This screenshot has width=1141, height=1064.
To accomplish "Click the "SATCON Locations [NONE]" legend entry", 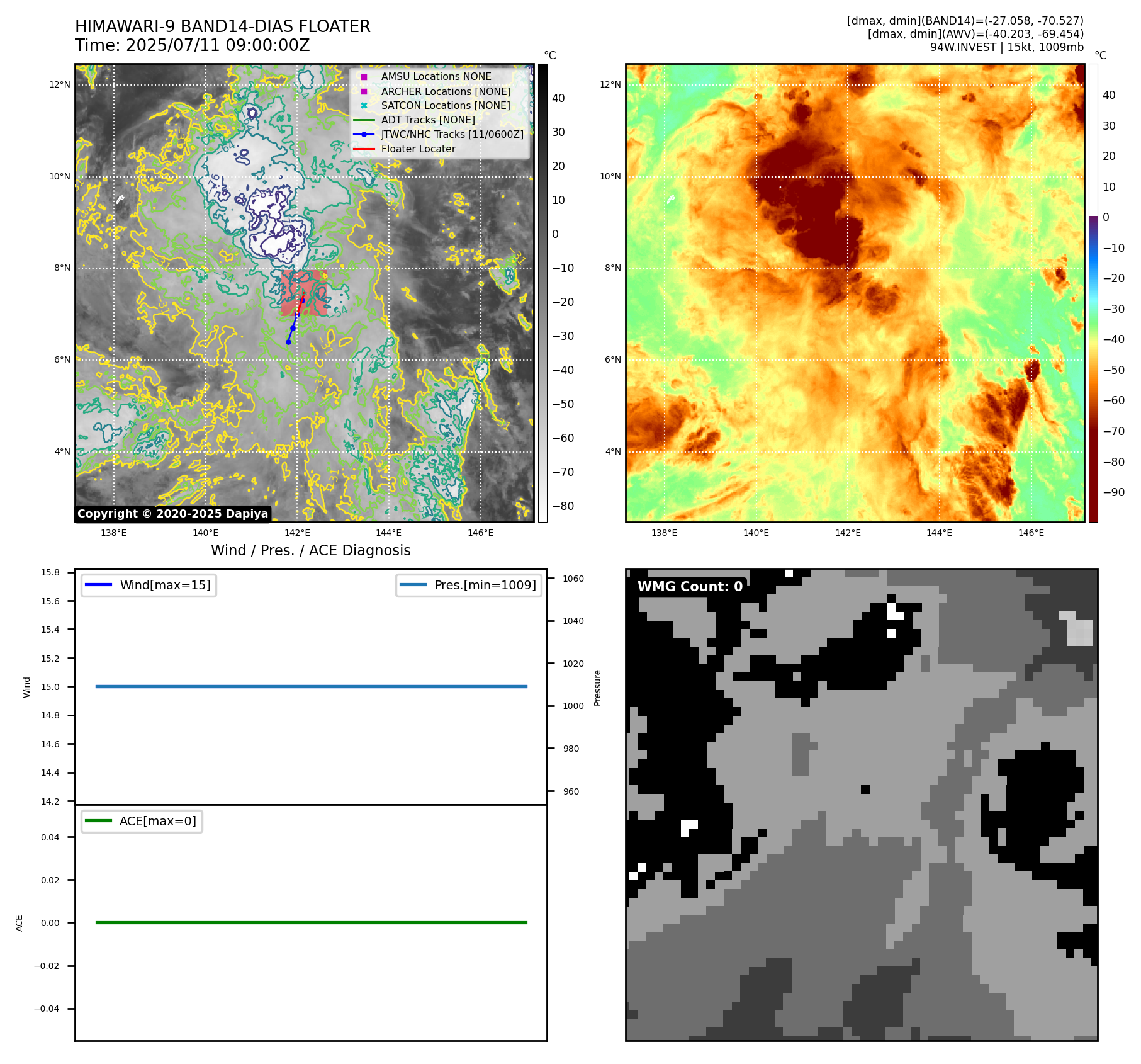I will 446,105.
